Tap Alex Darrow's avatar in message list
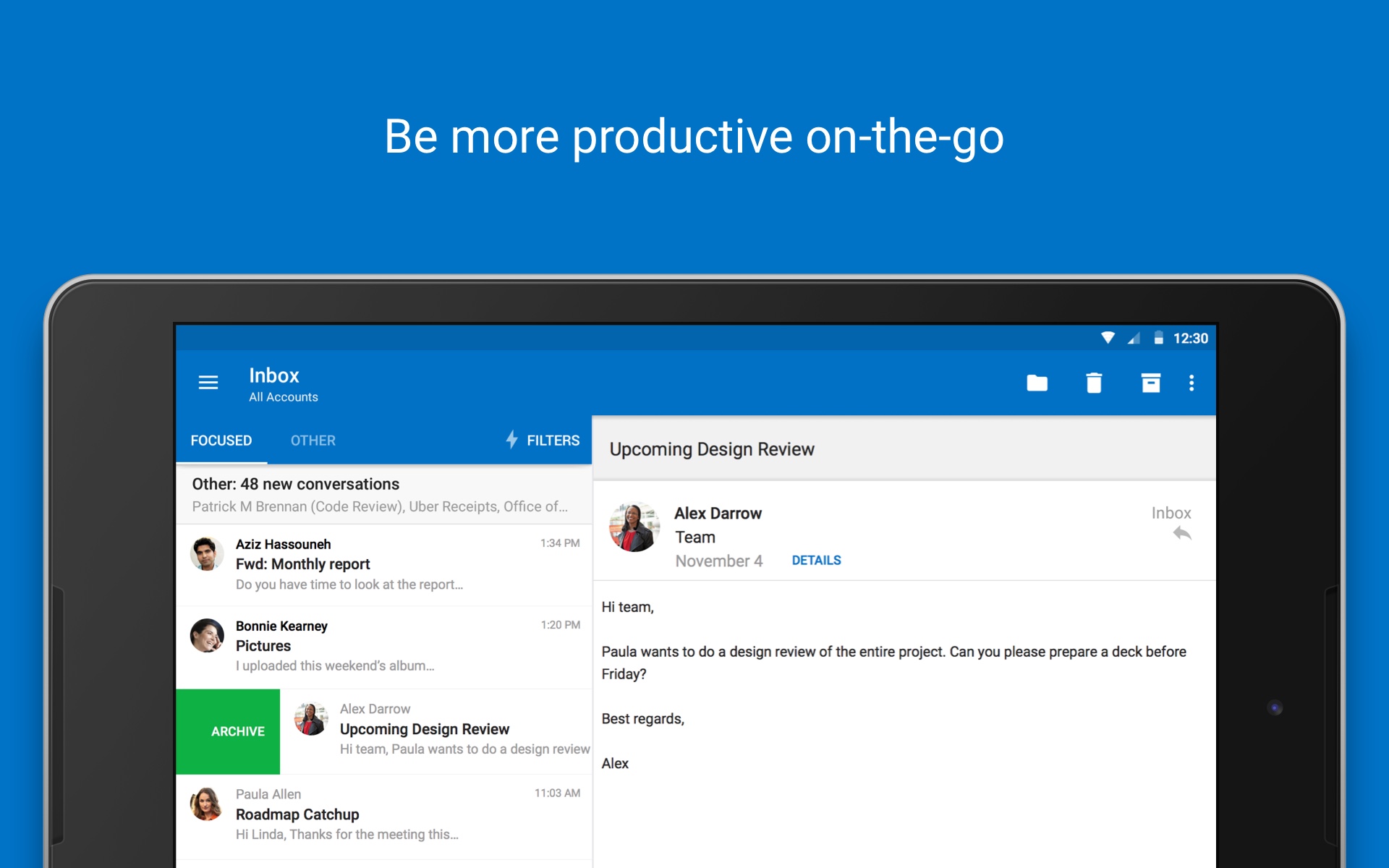Image resolution: width=1389 pixels, height=868 pixels. coord(311,718)
